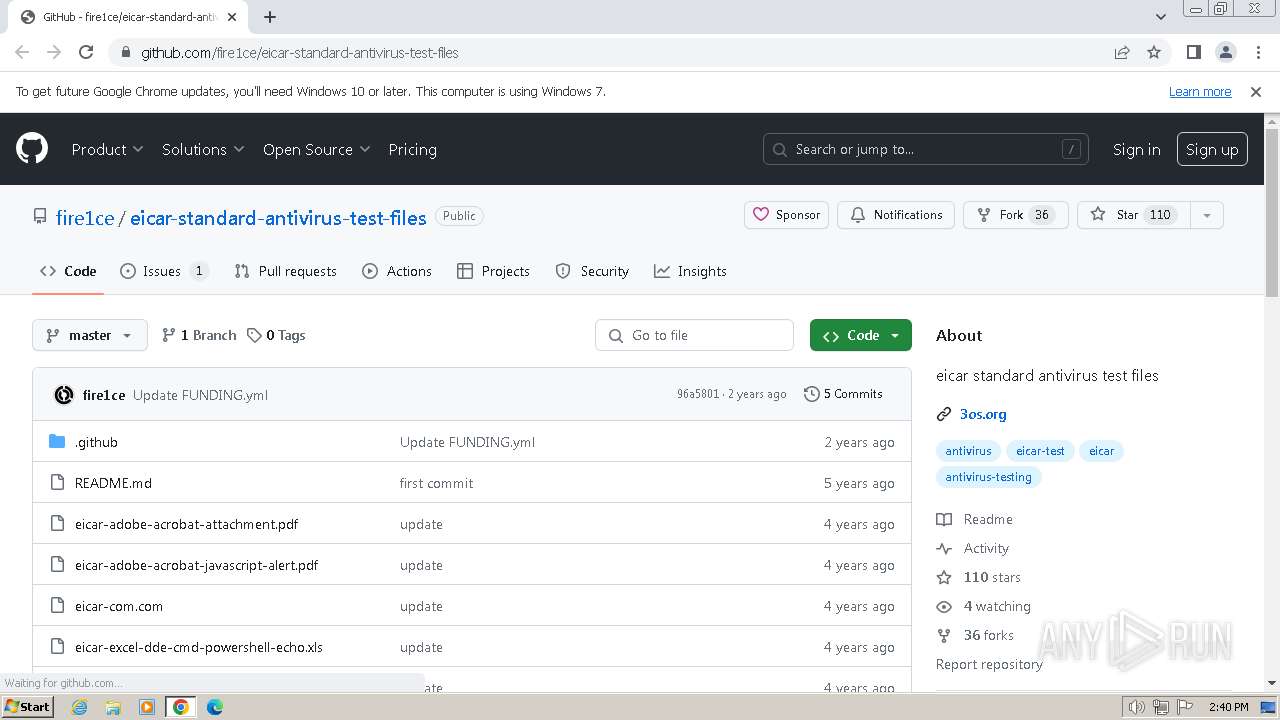The width and height of the screenshot is (1280, 720).
Task: Select the antivirus-testing topic tag
Action: click(x=988, y=477)
